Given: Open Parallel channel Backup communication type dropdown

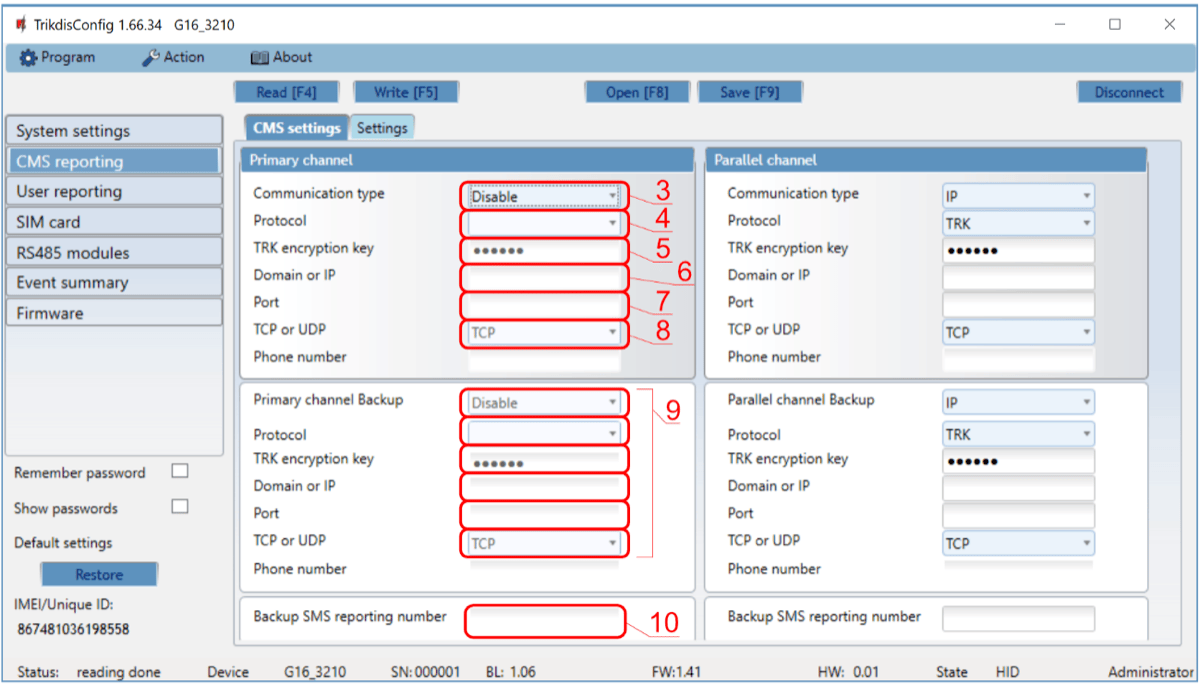Looking at the screenshot, I should coord(1018,402).
